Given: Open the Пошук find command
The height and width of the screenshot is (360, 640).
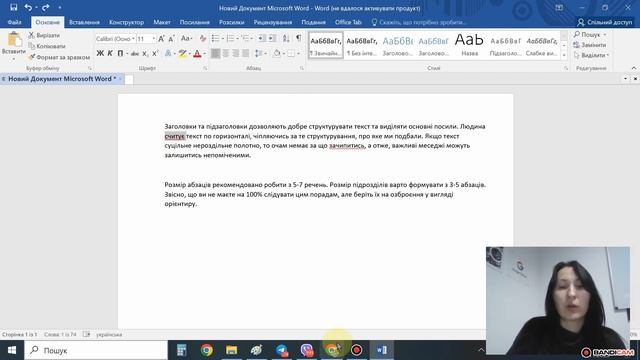Looking at the screenshot, I should coord(590,35).
